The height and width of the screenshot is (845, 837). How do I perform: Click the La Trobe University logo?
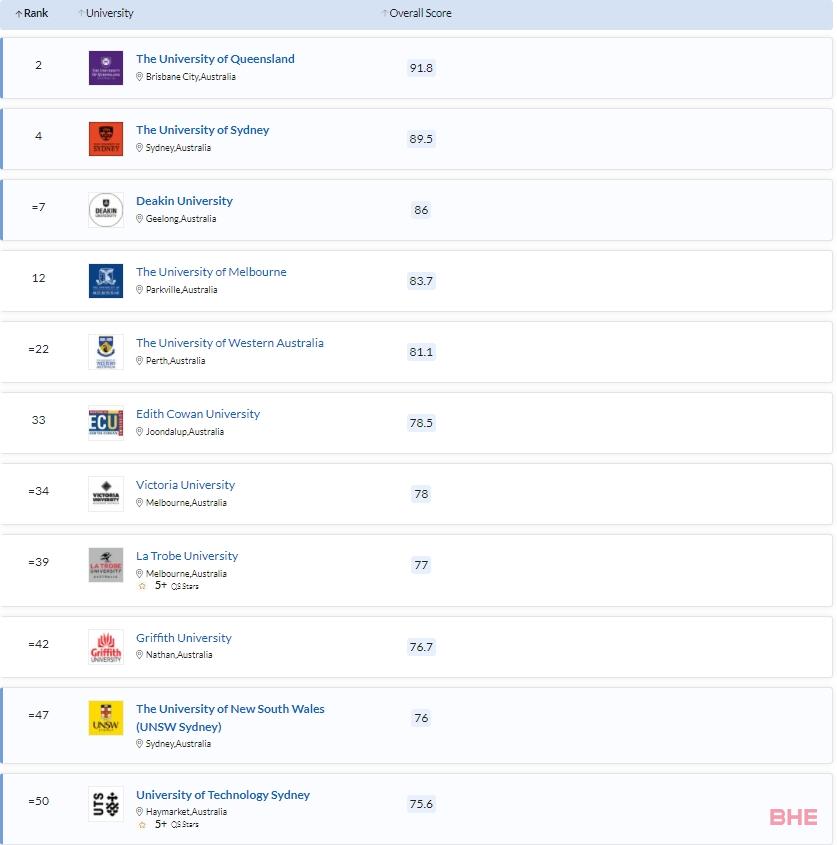106,565
